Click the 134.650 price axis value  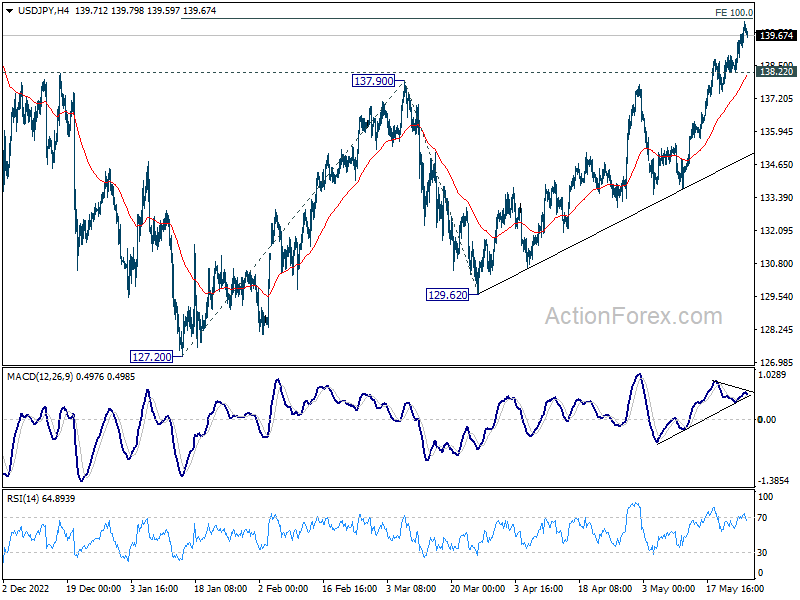click(776, 164)
